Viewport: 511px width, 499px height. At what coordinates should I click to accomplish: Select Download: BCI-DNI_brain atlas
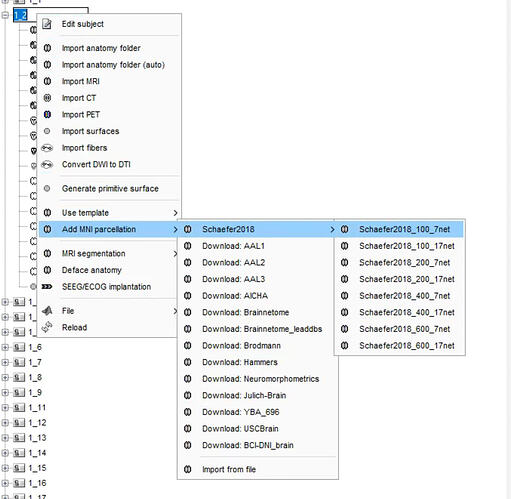coord(258,445)
